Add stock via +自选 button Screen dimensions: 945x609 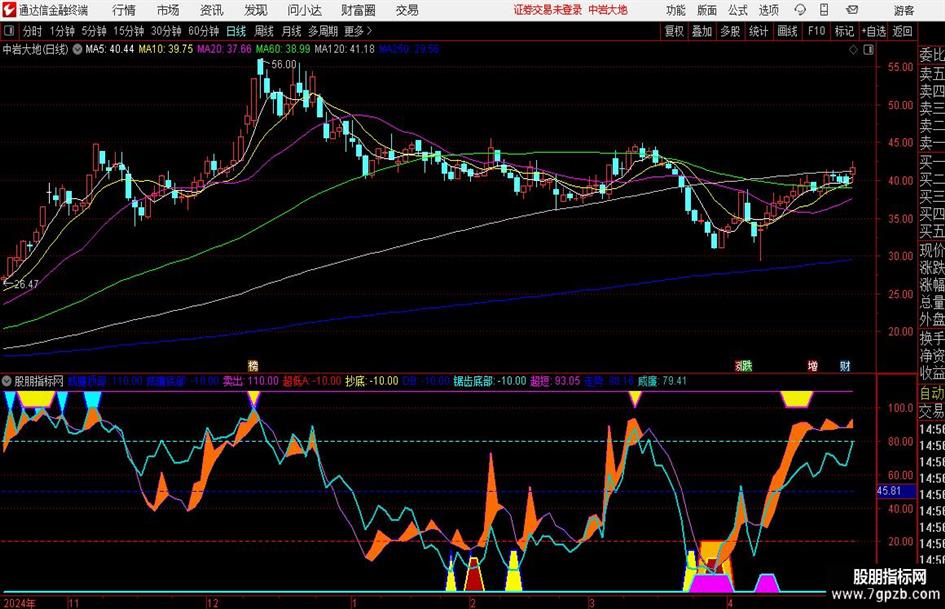click(x=874, y=31)
